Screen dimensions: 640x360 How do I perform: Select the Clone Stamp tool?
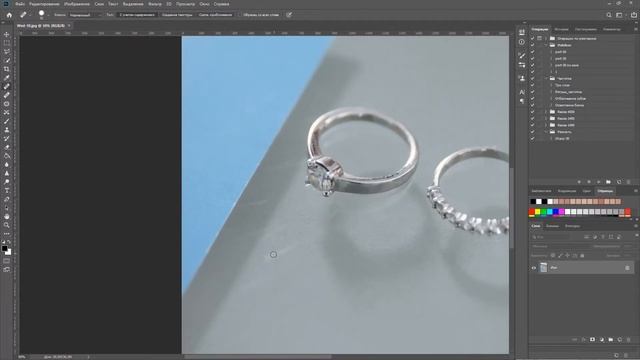[7, 129]
